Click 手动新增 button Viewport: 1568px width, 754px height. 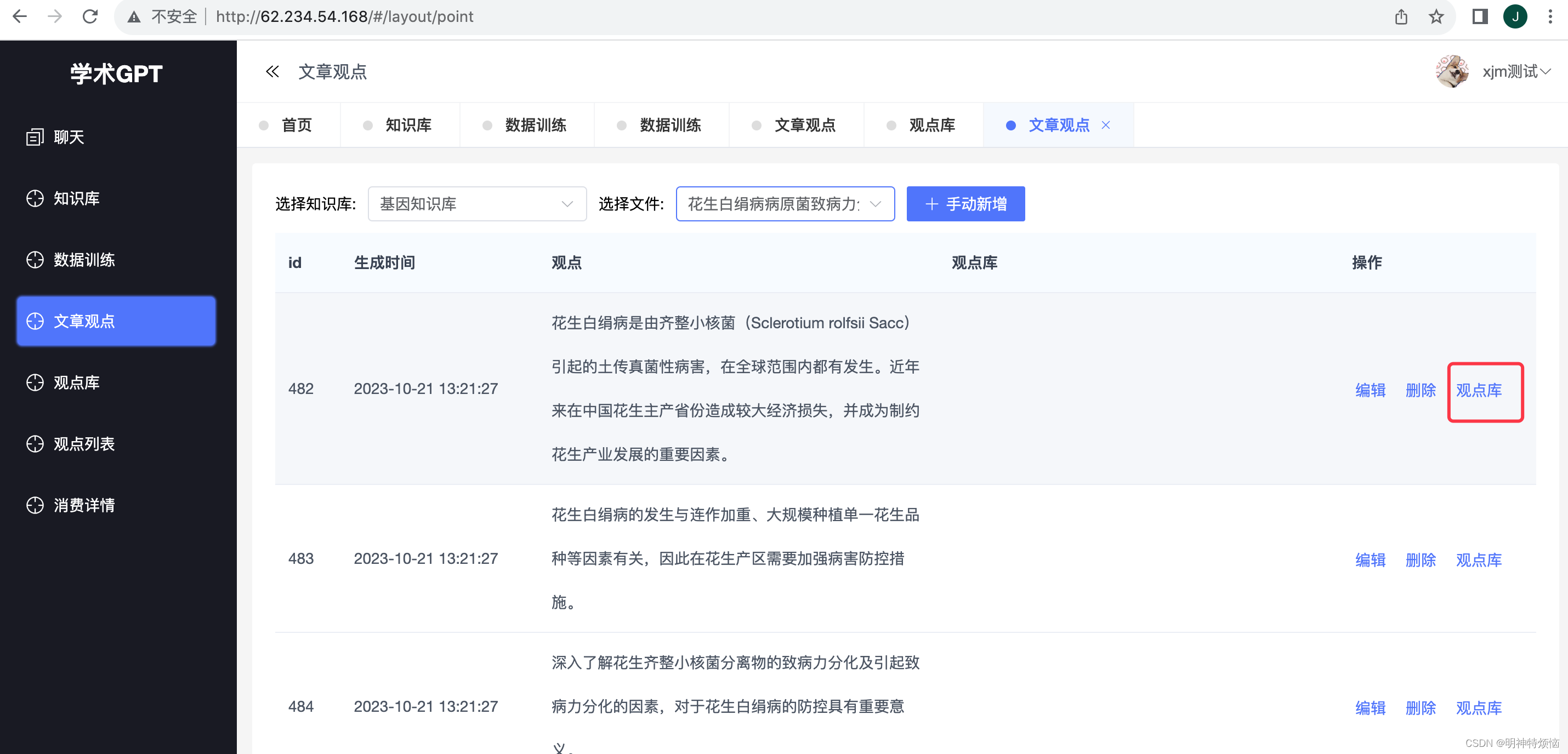[x=965, y=204]
